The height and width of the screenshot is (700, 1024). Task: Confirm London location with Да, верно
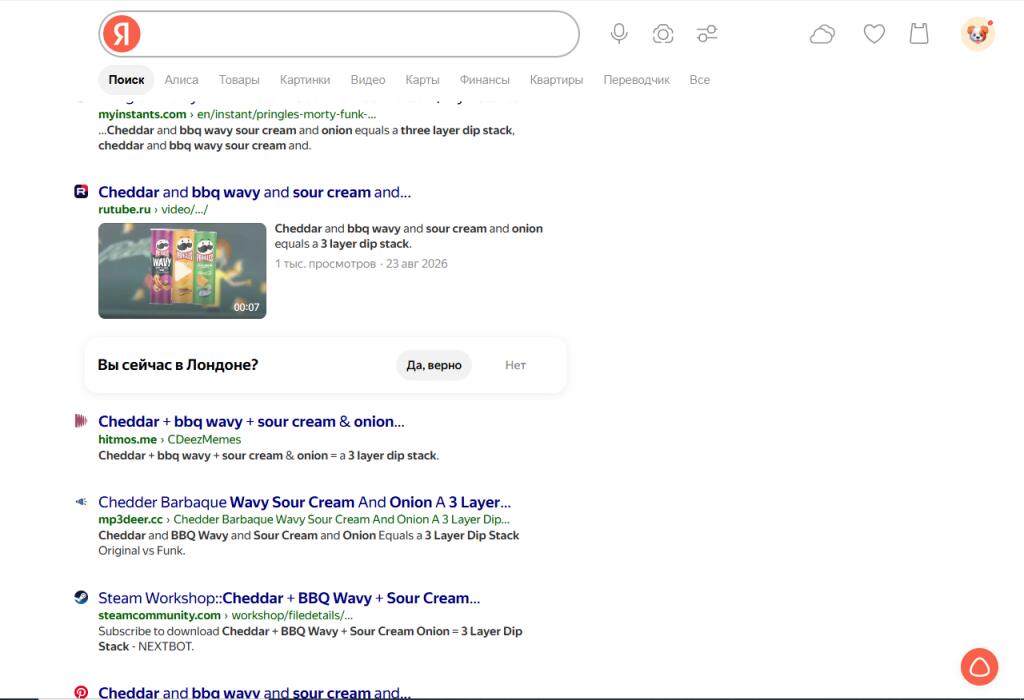434,365
